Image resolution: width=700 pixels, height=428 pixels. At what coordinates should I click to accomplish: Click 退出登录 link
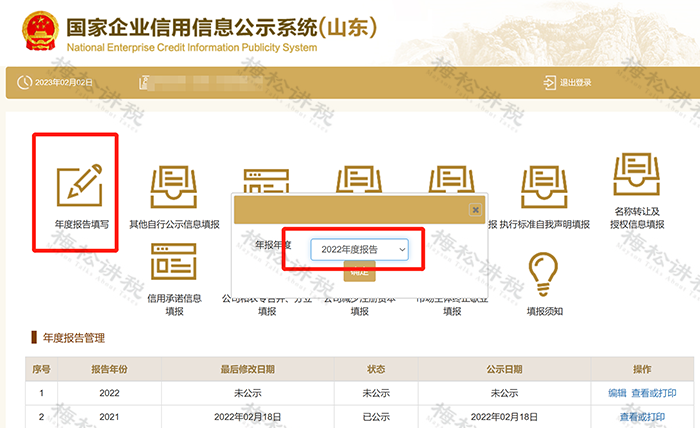coord(575,82)
